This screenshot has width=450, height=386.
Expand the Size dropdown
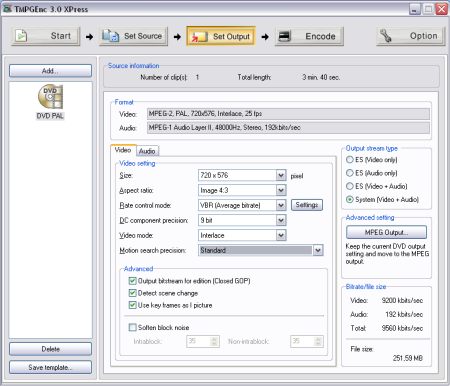tap(281, 175)
